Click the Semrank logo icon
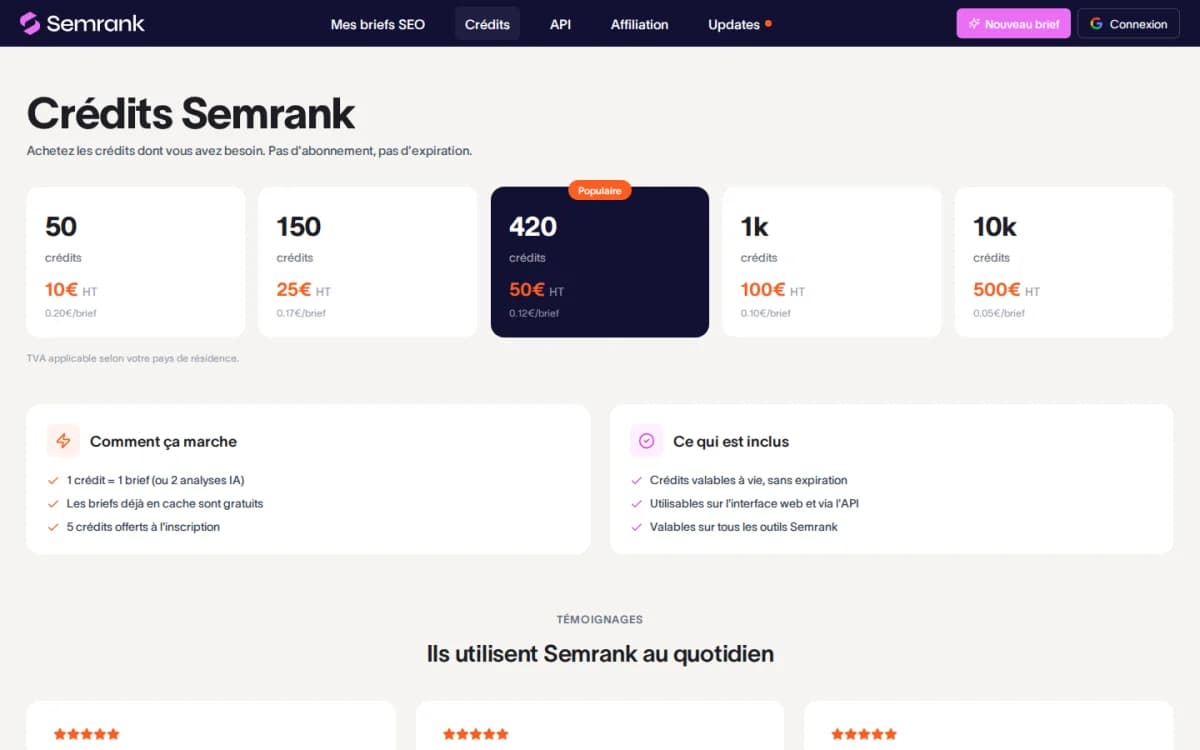1200x750 pixels. coord(30,23)
